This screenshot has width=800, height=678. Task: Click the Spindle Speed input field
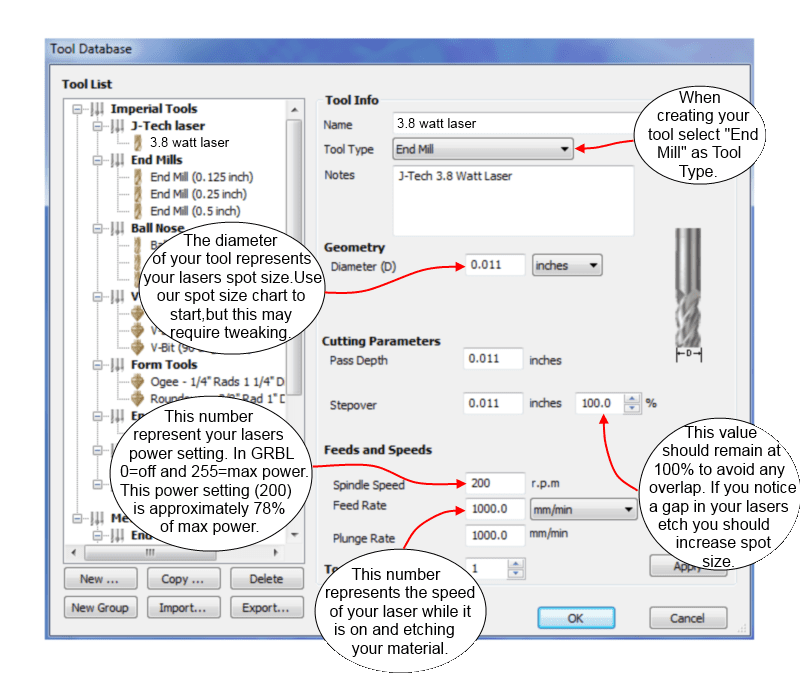494,483
